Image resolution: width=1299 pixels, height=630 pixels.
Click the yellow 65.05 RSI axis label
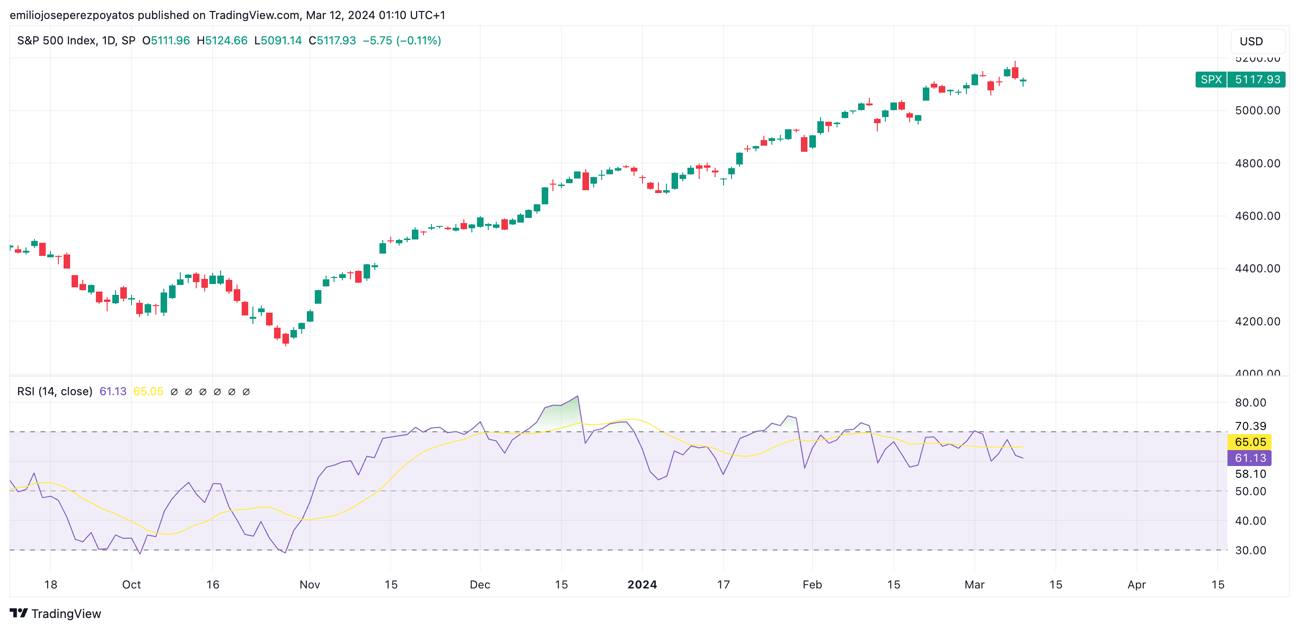[1250, 442]
